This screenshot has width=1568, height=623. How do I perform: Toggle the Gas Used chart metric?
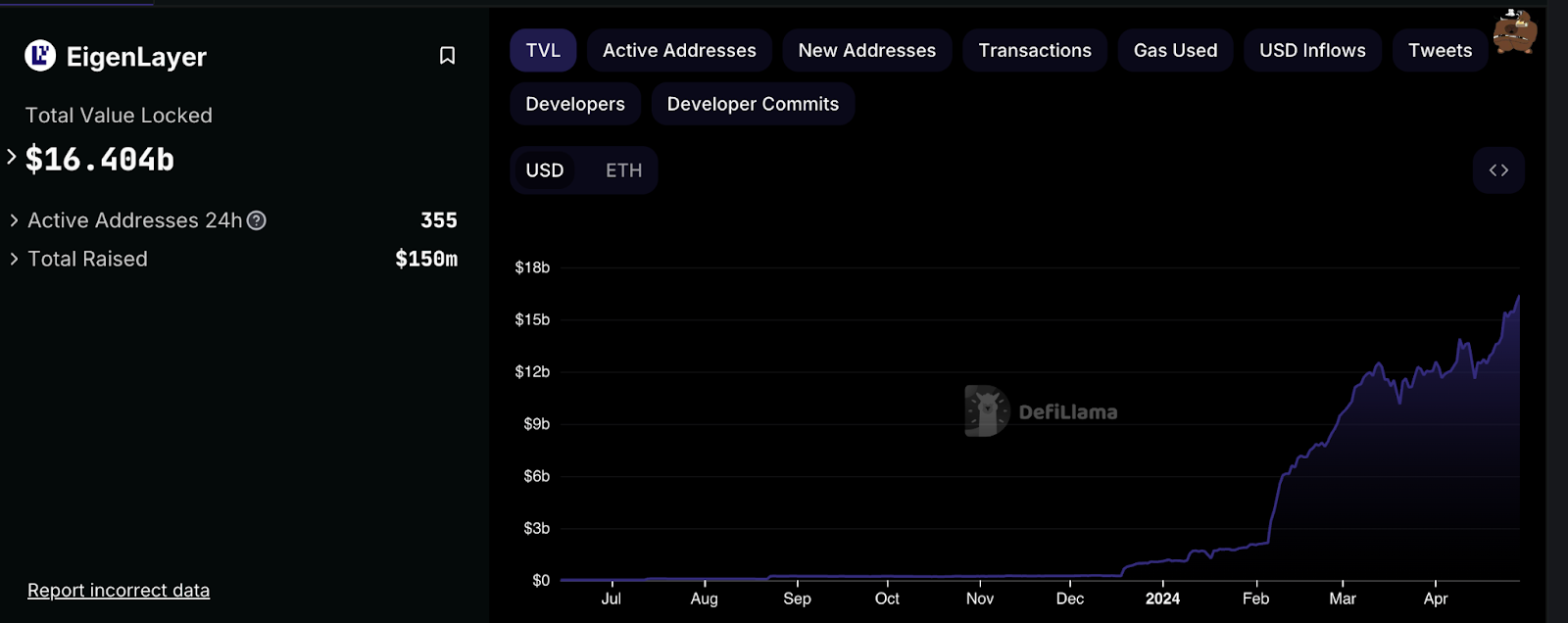tap(1175, 50)
